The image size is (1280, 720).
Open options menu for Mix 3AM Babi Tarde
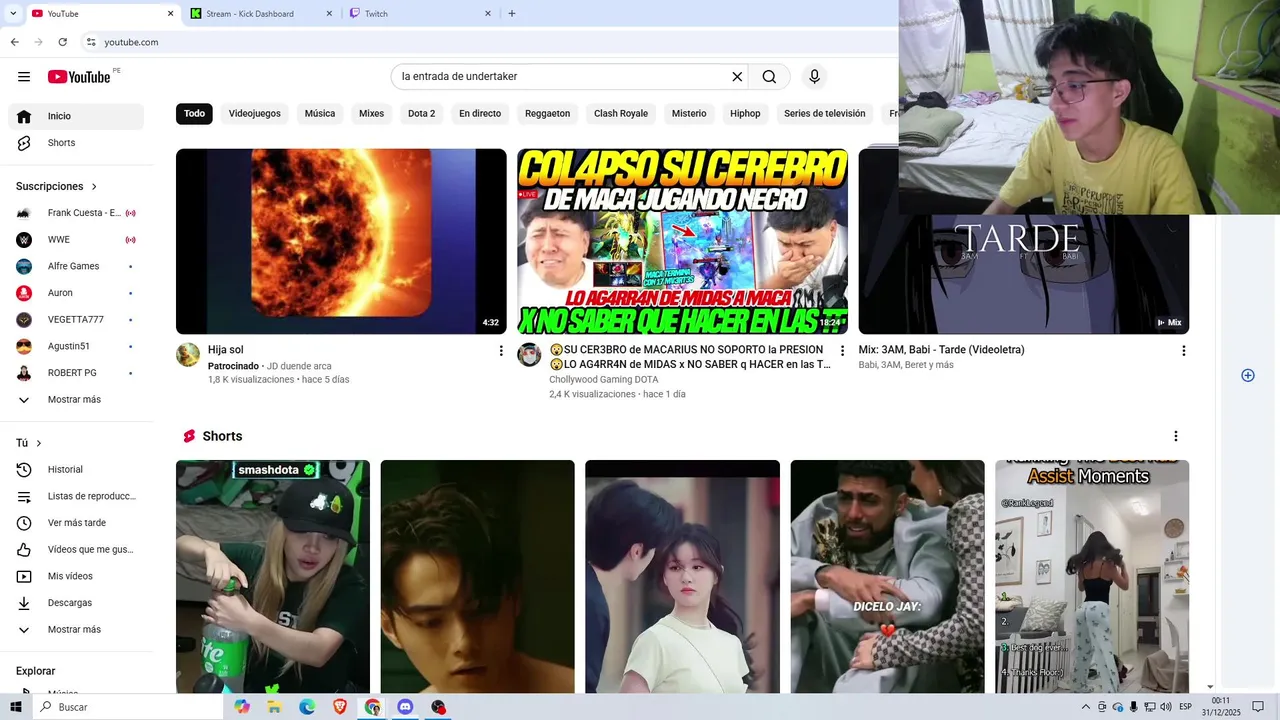(x=1183, y=351)
